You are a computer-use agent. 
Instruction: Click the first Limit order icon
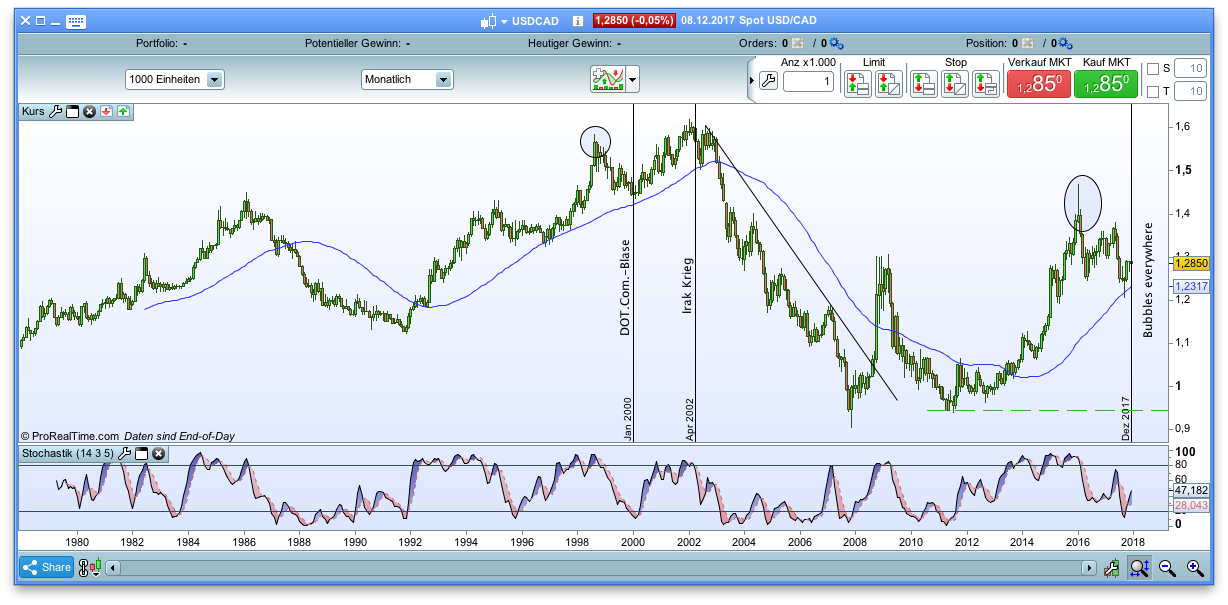(x=858, y=81)
